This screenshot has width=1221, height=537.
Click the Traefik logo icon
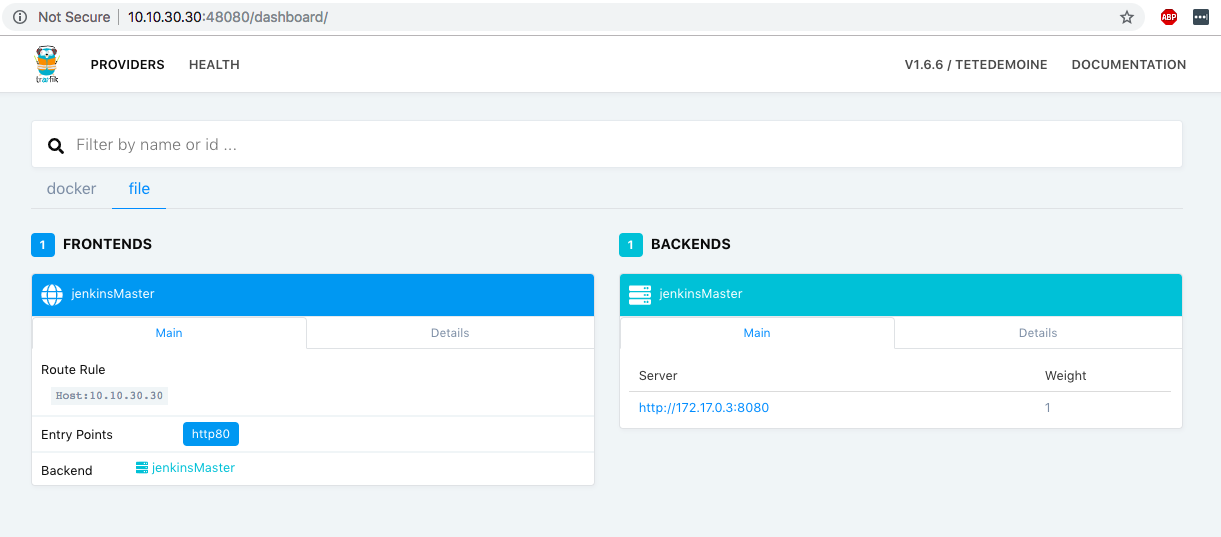click(46, 64)
